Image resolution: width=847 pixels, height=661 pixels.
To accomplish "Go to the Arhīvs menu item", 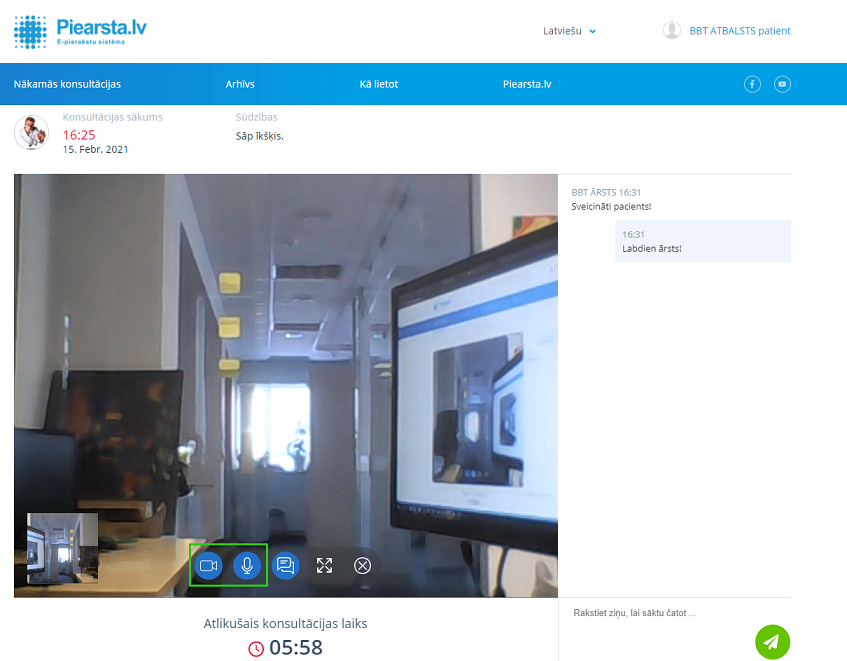I will (x=240, y=84).
